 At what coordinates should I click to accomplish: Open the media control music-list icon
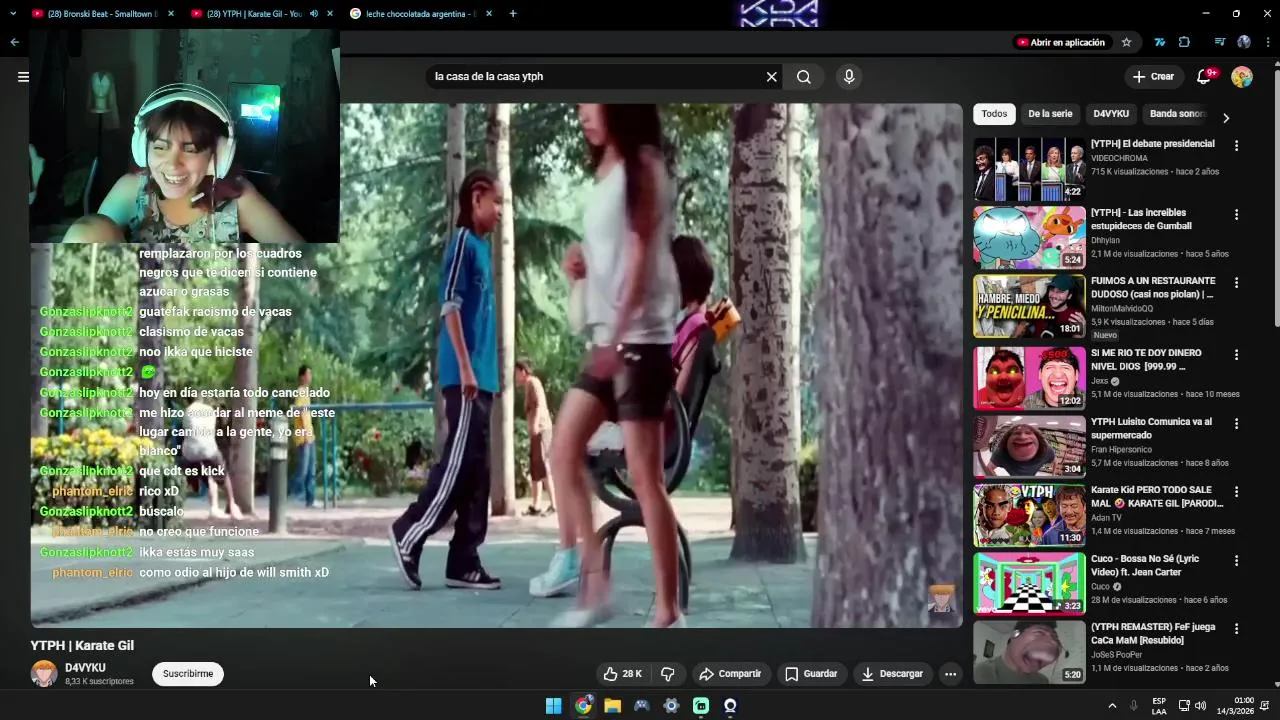click(x=1220, y=42)
